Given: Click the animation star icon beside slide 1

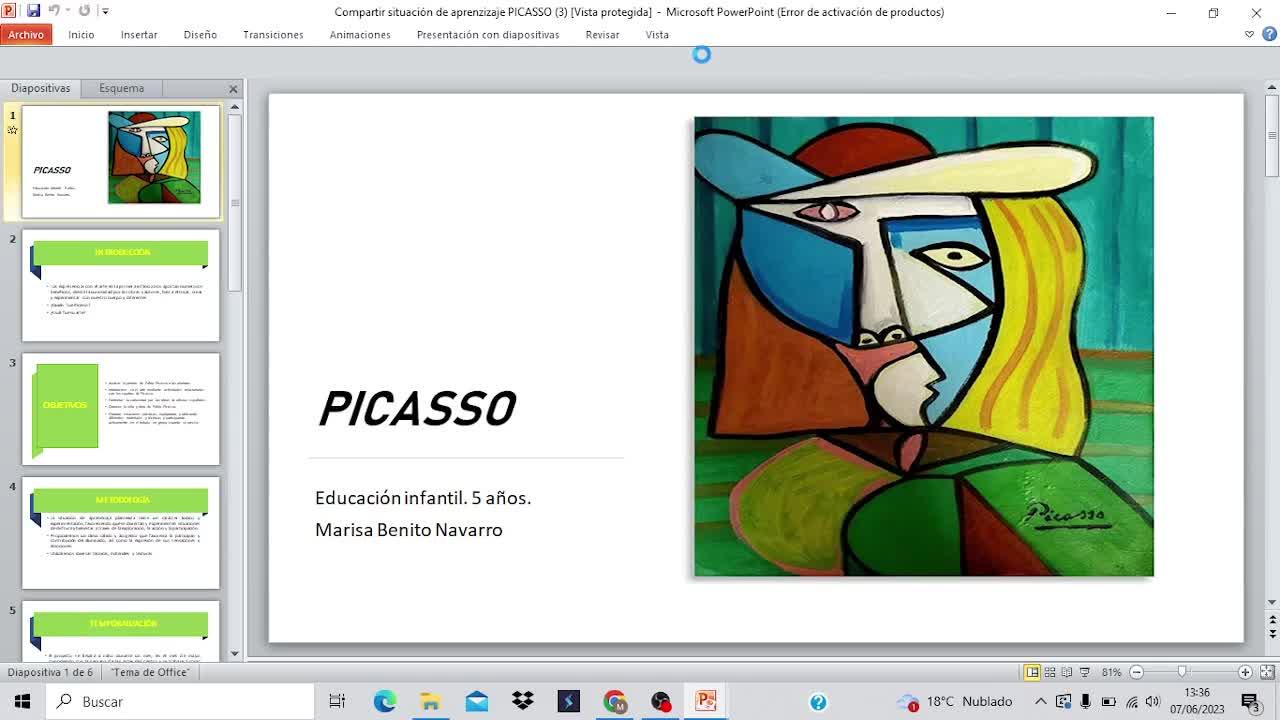Looking at the screenshot, I should pyautogui.click(x=12, y=130).
